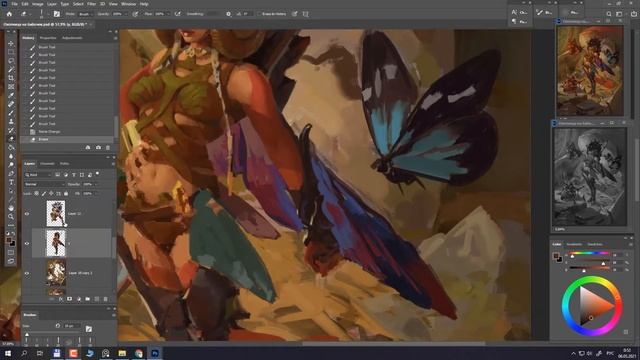
Task: Enable Erase to History checkbox
Action: (x=259, y=14)
